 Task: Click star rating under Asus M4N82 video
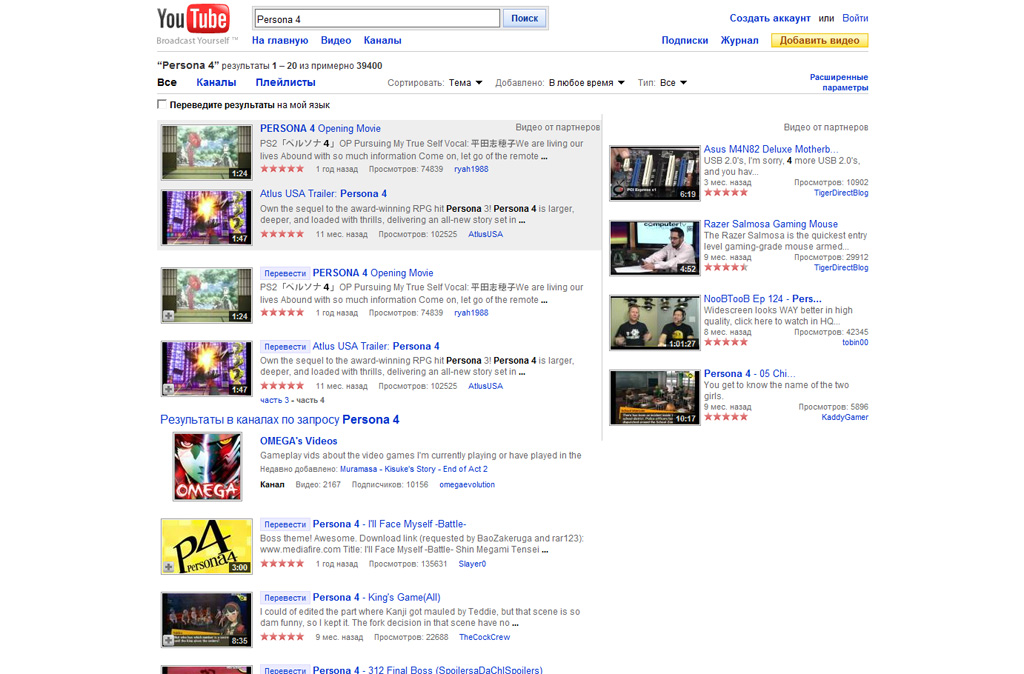pyautogui.click(x=726, y=193)
